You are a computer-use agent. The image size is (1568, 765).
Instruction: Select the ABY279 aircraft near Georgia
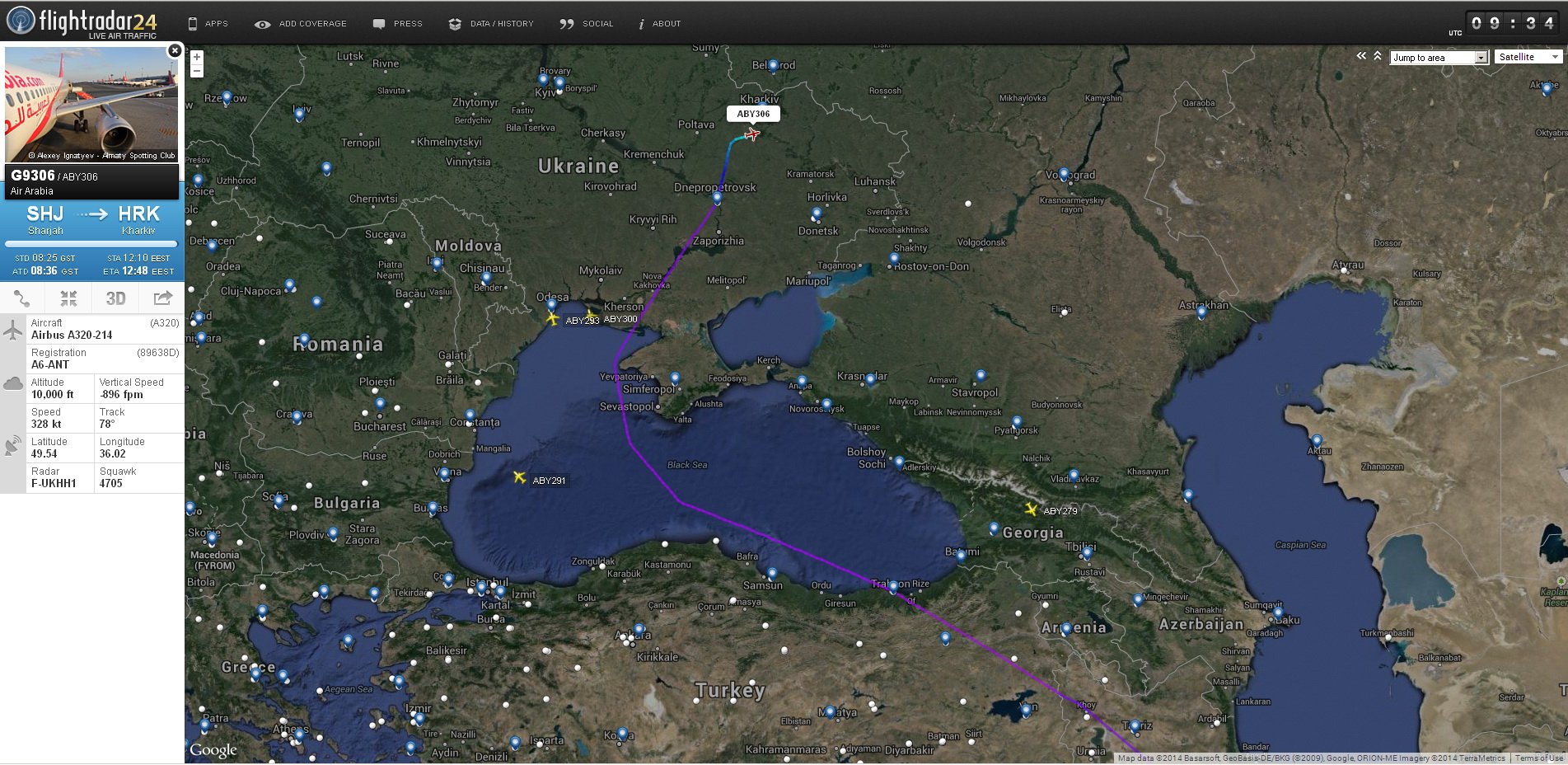(x=1031, y=509)
